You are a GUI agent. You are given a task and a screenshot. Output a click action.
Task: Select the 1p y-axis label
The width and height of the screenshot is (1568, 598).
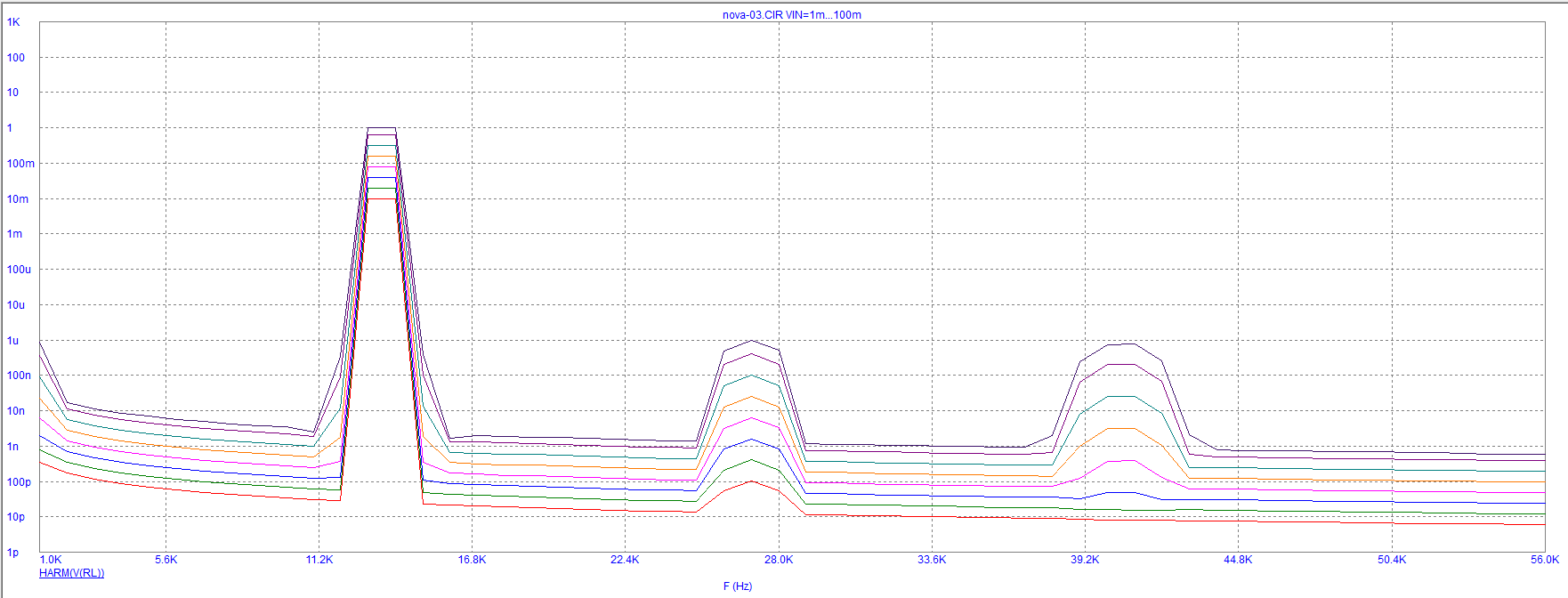coord(12,553)
